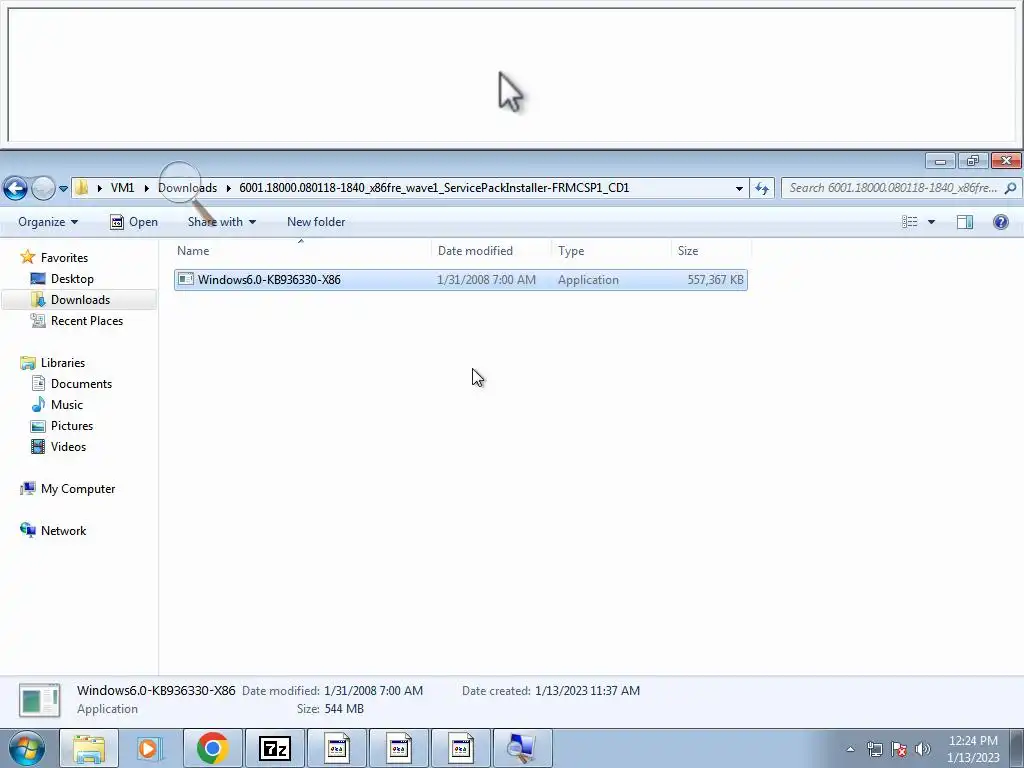Click the taskbar clock 12:24 PM
Screen dimensions: 1024x768
[973, 741]
